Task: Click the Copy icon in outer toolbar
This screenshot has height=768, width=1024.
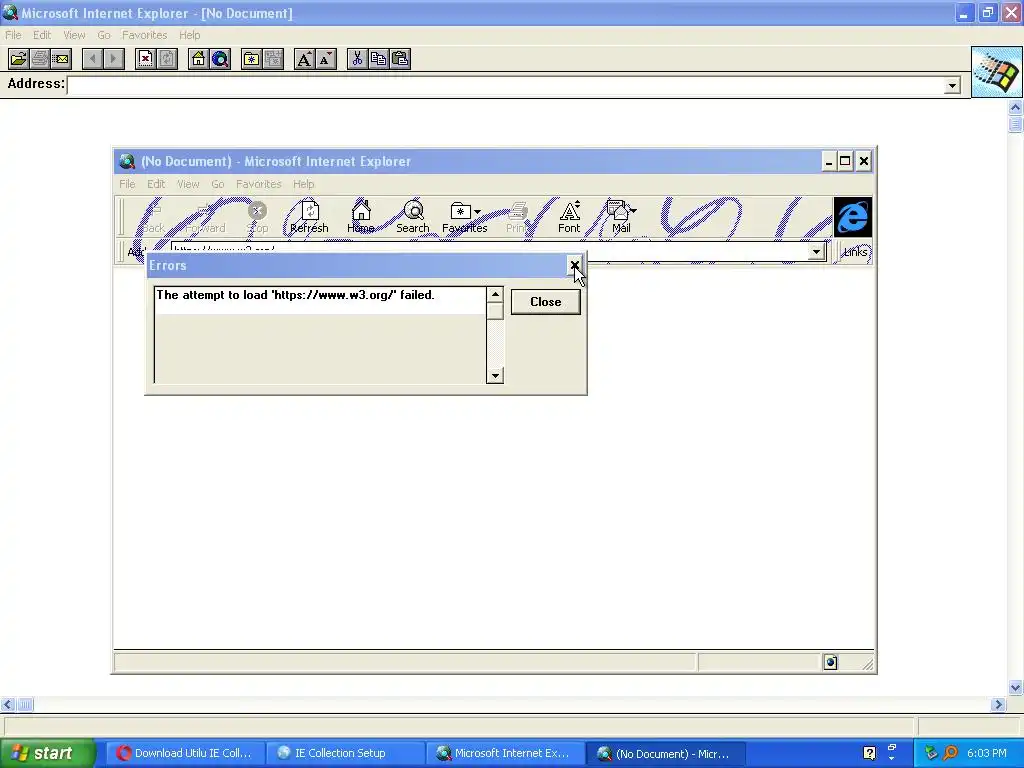Action: (x=379, y=59)
